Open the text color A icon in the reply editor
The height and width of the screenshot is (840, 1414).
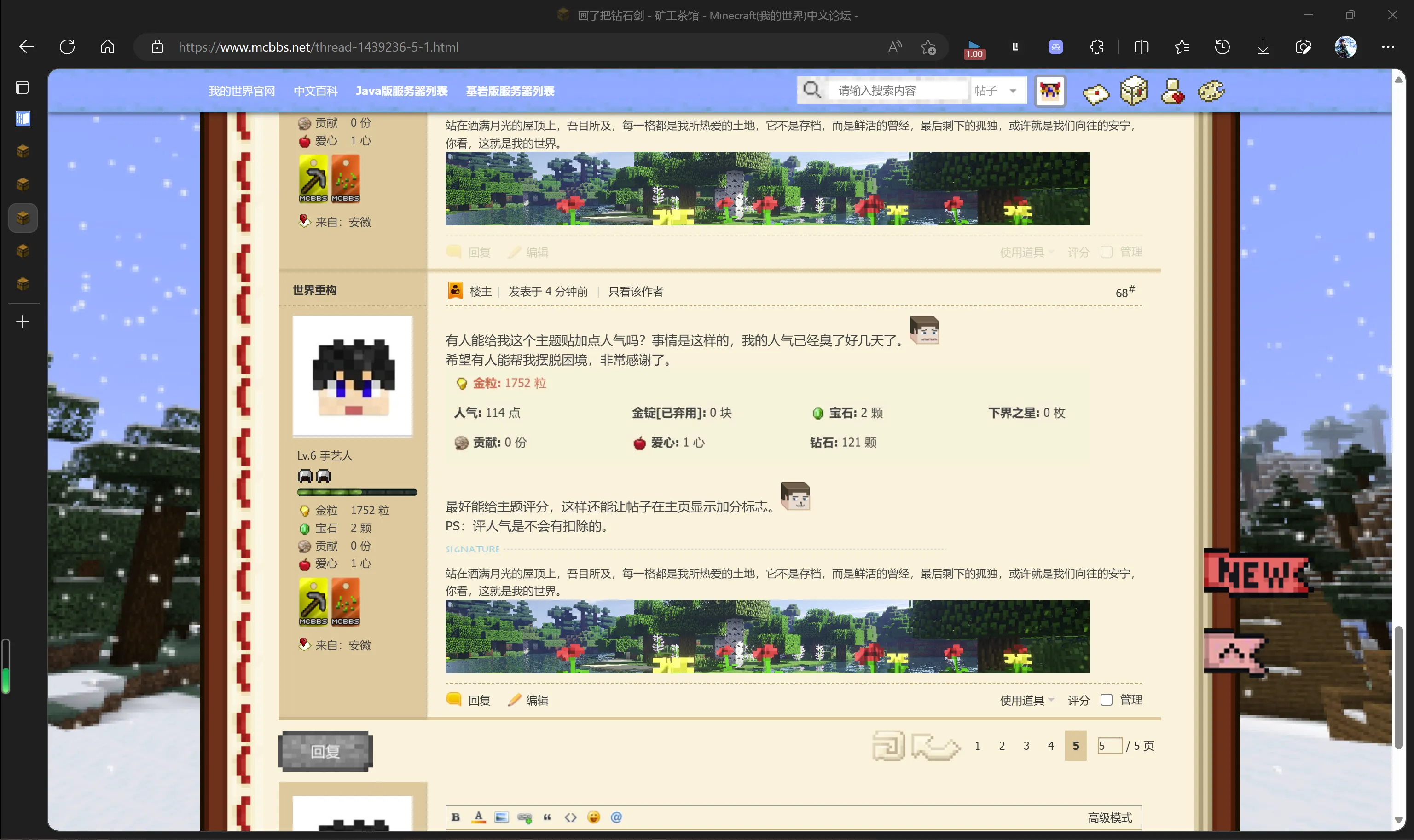pos(479,817)
